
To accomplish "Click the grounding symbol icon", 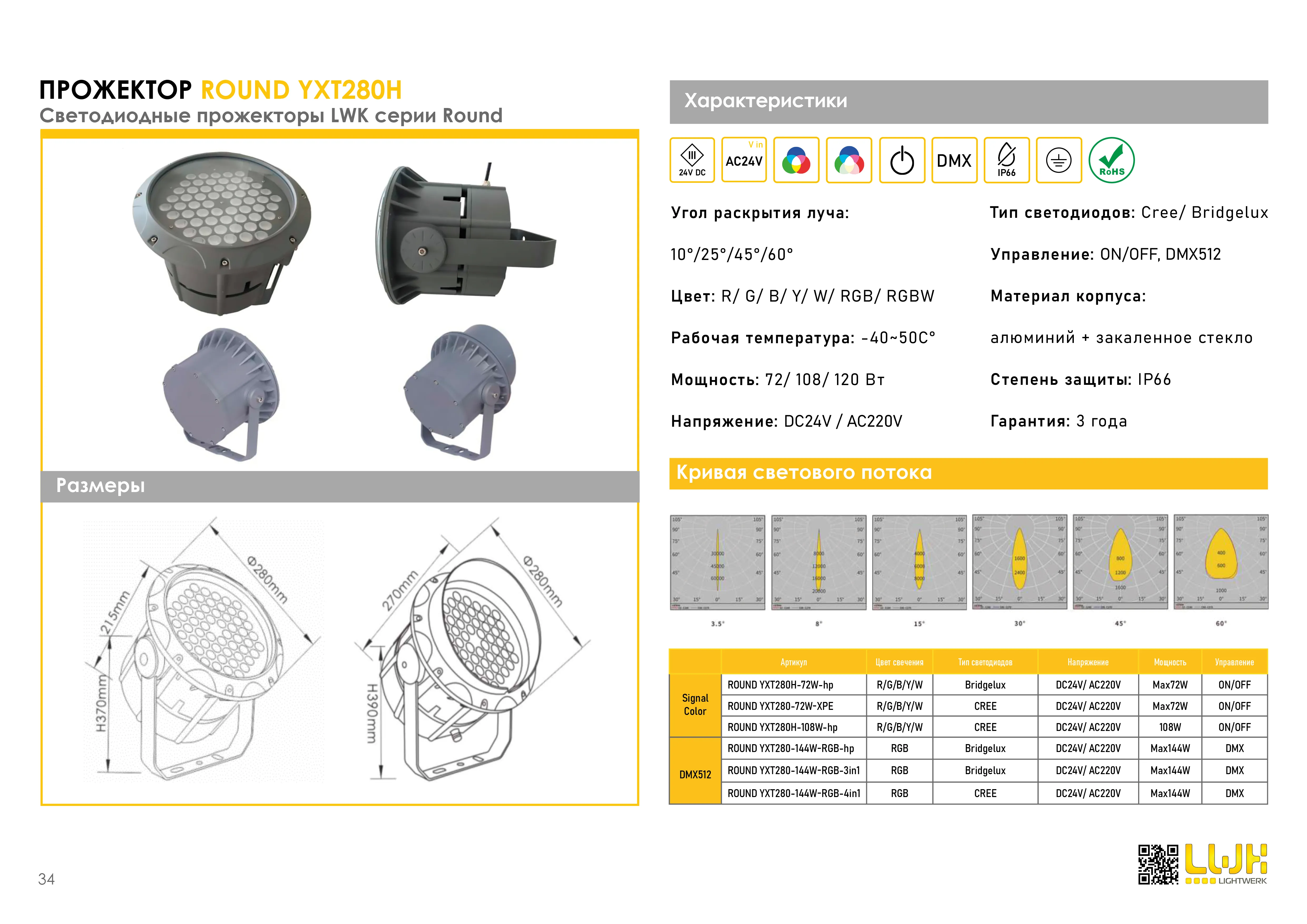I will coord(1059,160).
